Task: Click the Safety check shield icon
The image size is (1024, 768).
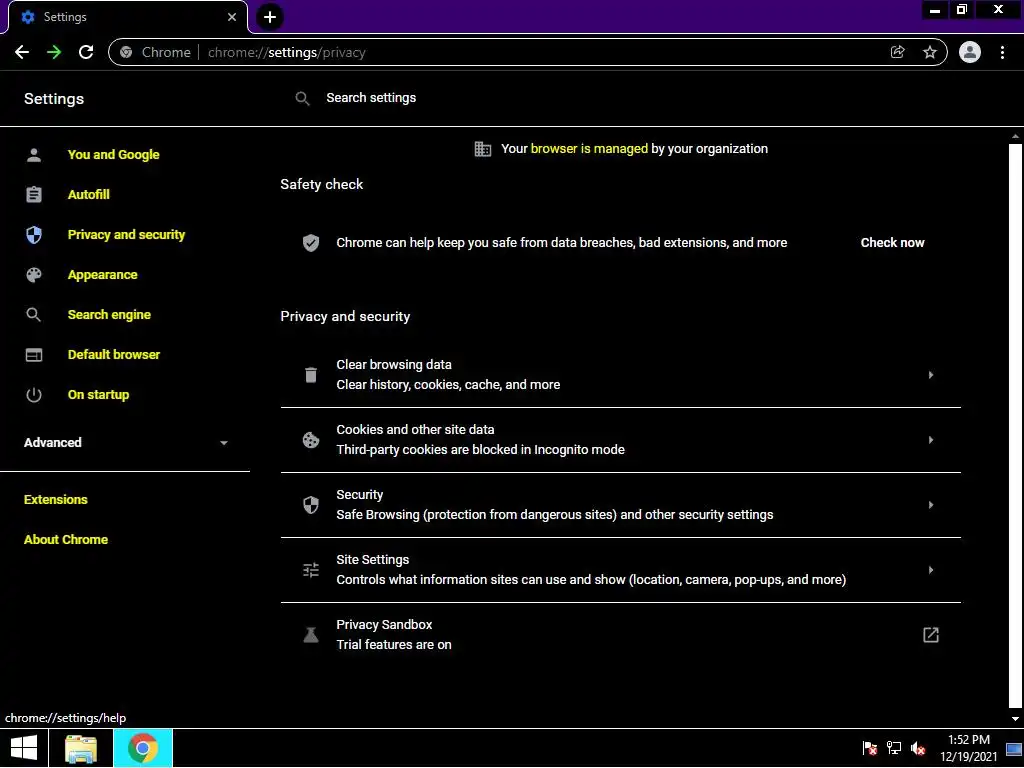Action: click(x=311, y=243)
